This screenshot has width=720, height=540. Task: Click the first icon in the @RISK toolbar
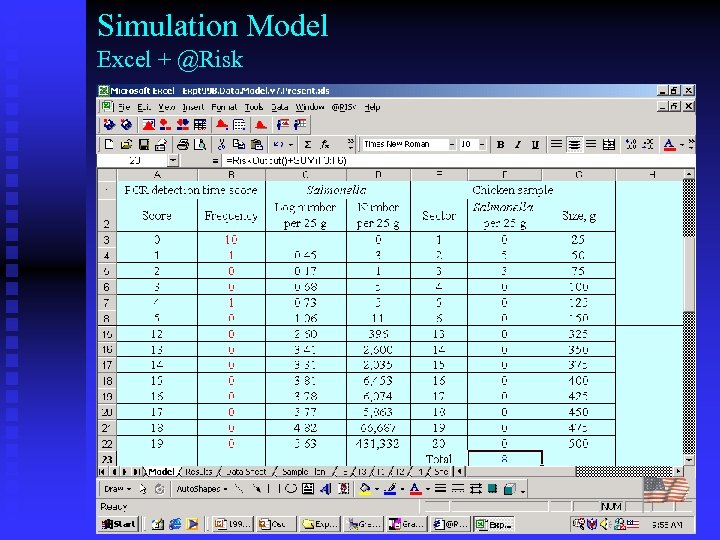pyautogui.click(x=109, y=124)
